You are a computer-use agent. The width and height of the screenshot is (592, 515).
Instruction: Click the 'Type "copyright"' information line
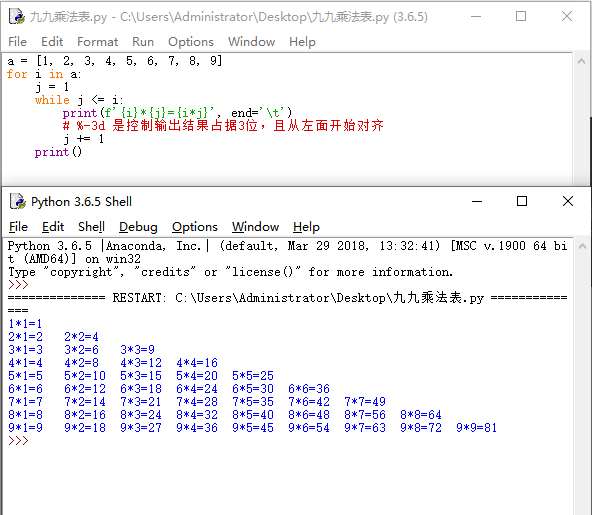[x=230, y=272]
